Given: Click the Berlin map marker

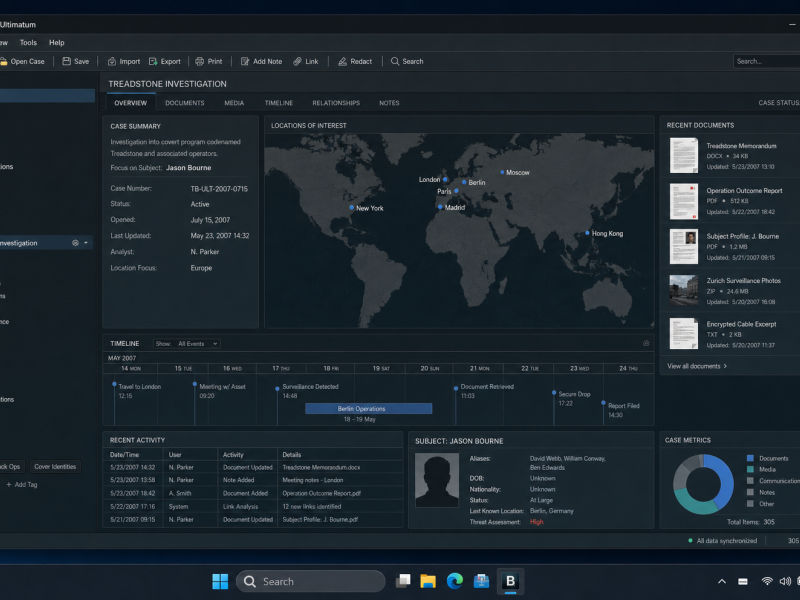Looking at the screenshot, I should [464, 182].
